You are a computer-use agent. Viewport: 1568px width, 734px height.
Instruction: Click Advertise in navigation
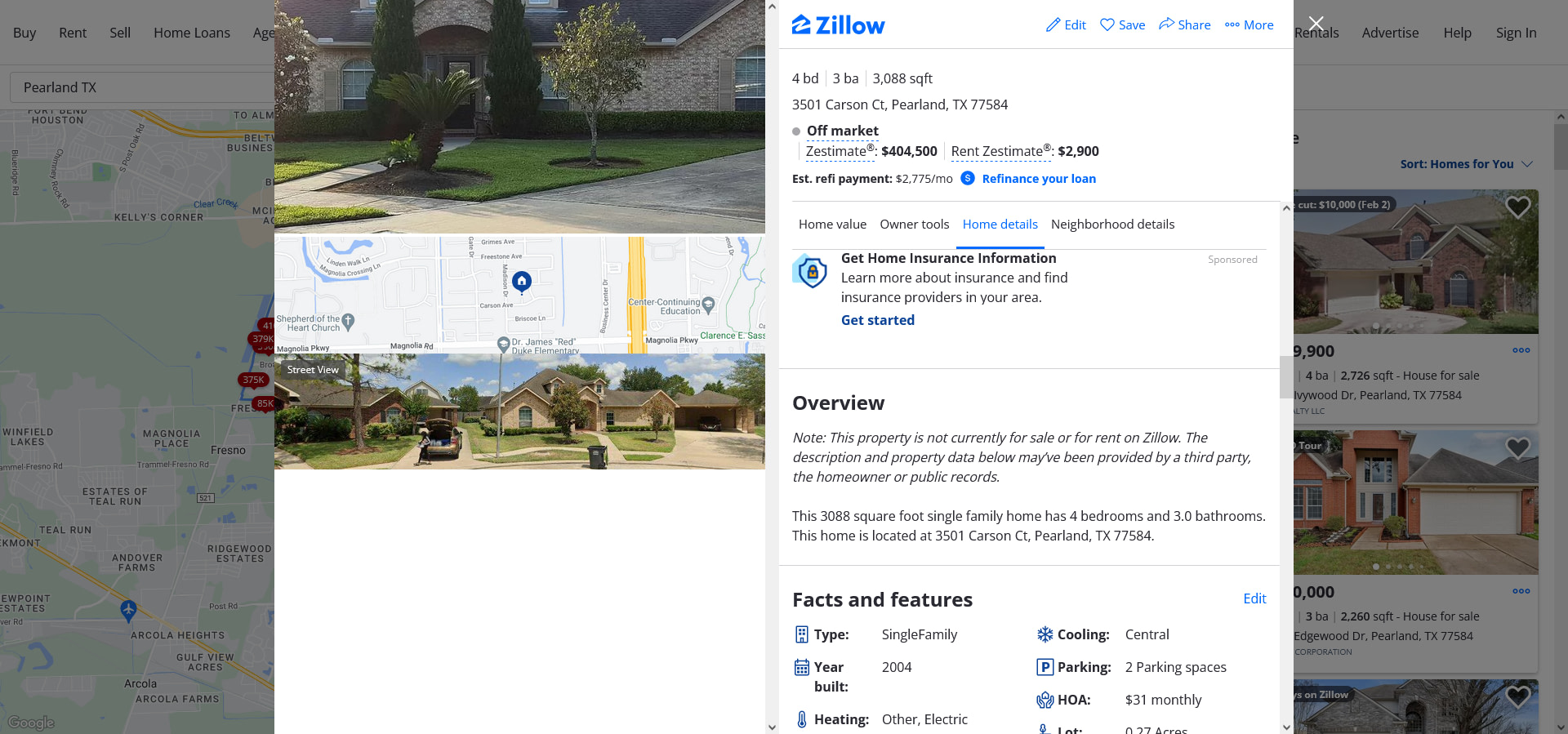[1390, 33]
